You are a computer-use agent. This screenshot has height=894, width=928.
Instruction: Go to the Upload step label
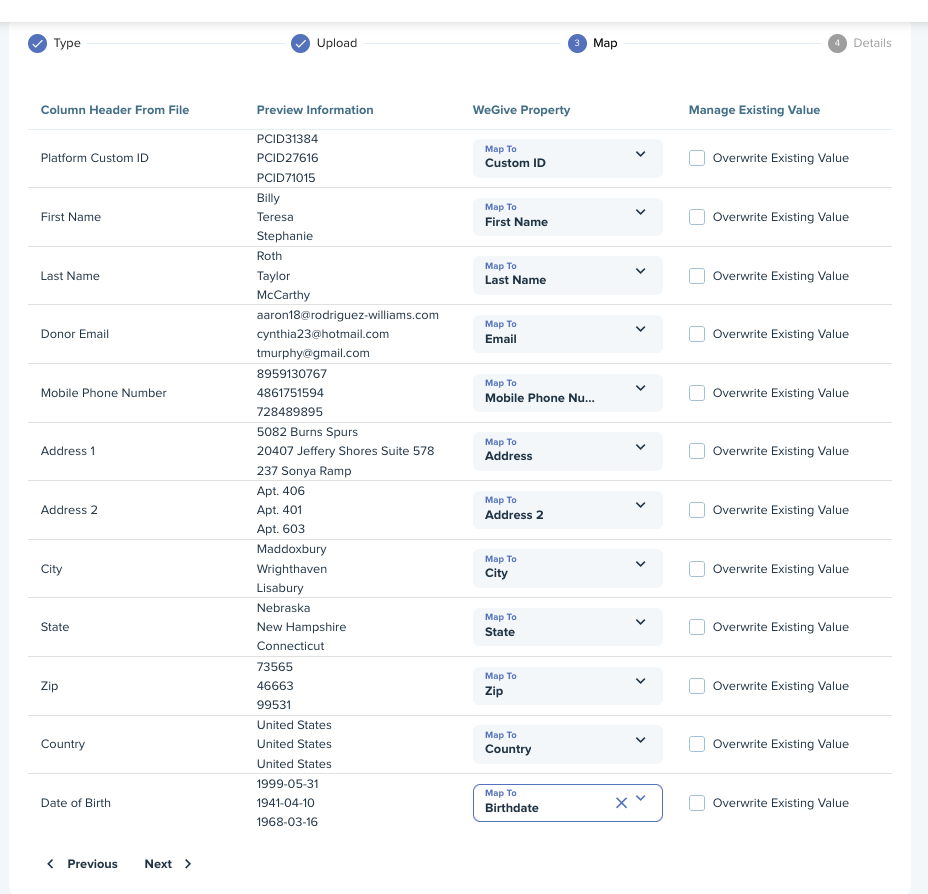tap(337, 43)
